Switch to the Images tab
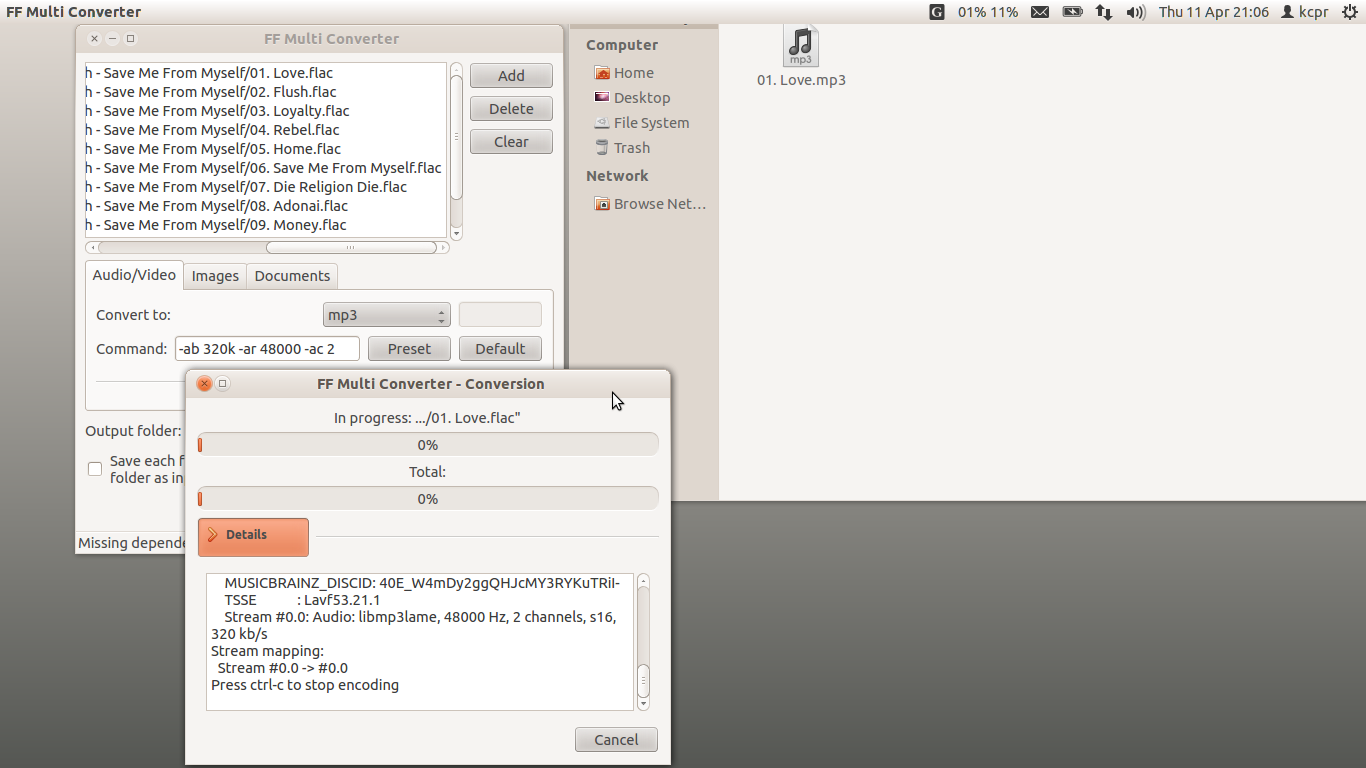Image resolution: width=1366 pixels, height=768 pixels. click(215, 276)
